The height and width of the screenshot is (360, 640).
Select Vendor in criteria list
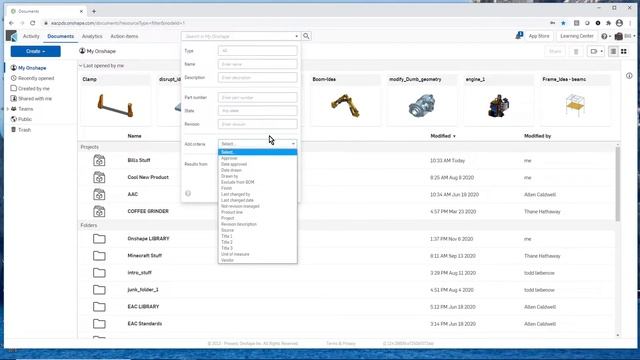(258, 260)
